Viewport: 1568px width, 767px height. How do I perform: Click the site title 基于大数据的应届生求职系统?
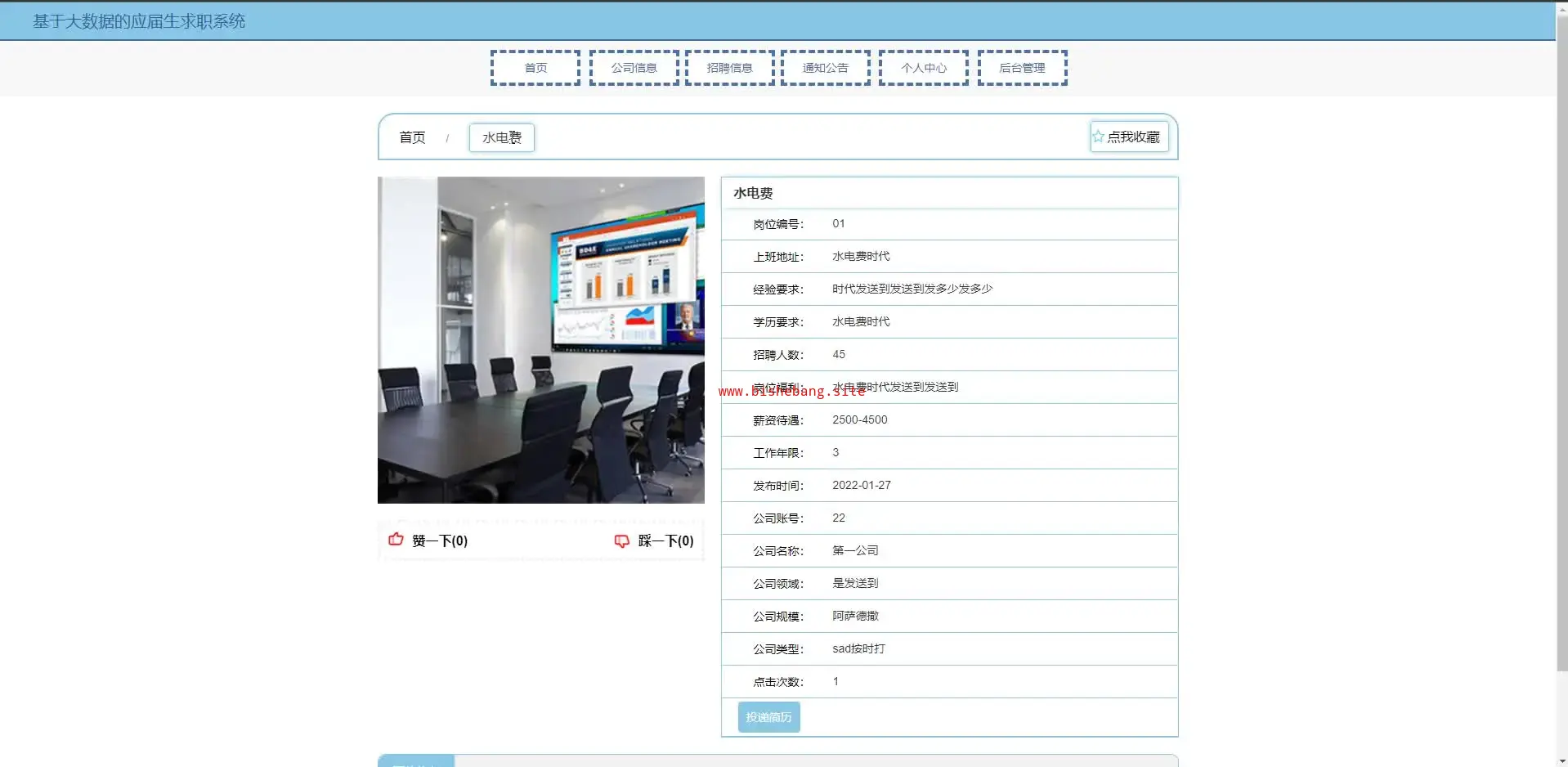point(139,21)
